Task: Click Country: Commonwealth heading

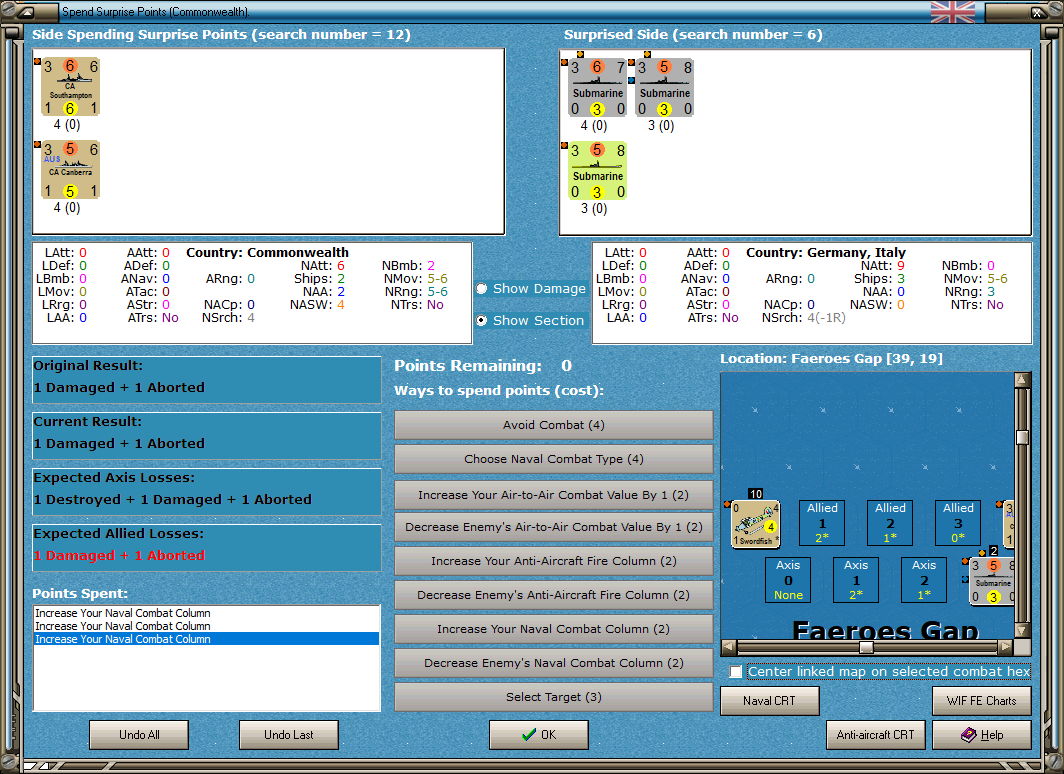Action: pos(267,252)
